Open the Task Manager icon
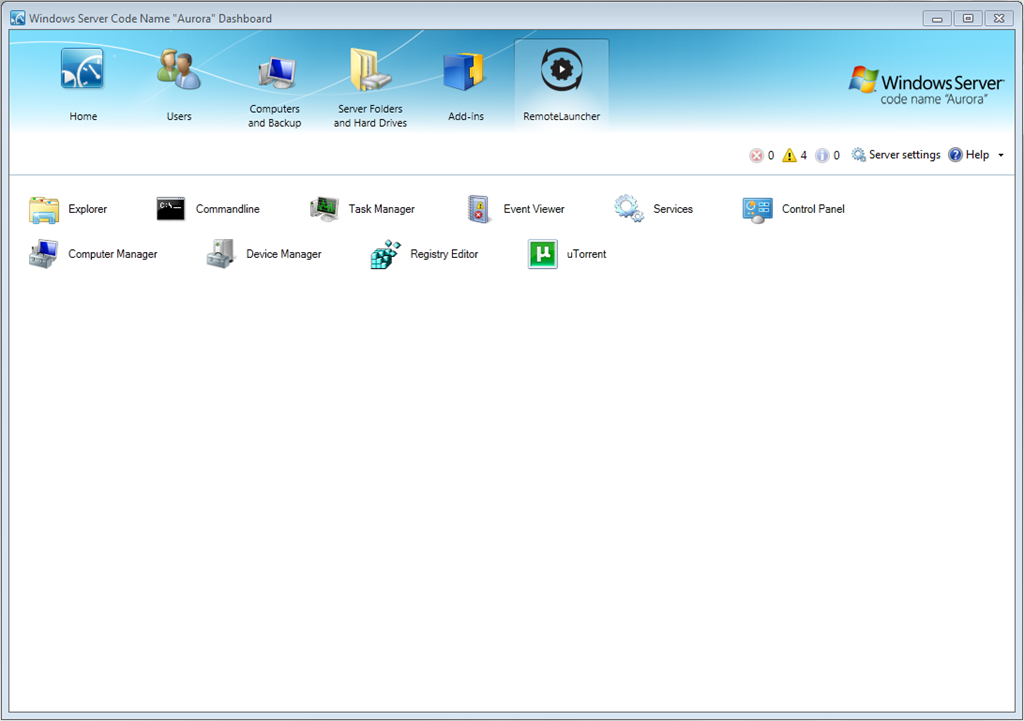The image size is (1024, 721). click(324, 209)
